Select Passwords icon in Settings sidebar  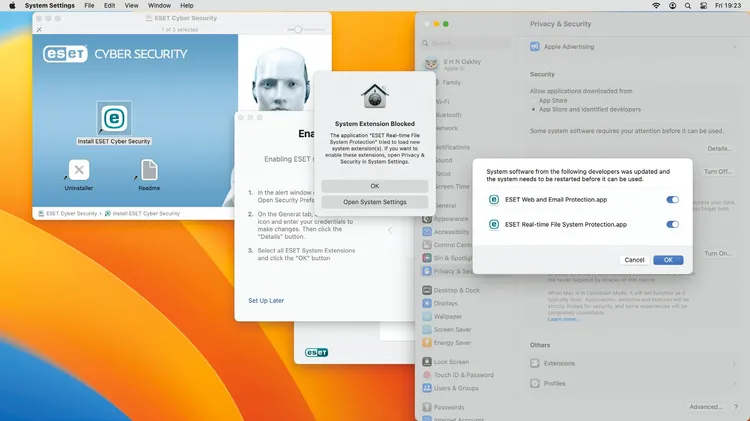pyautogui.click(x=427, y=407)
